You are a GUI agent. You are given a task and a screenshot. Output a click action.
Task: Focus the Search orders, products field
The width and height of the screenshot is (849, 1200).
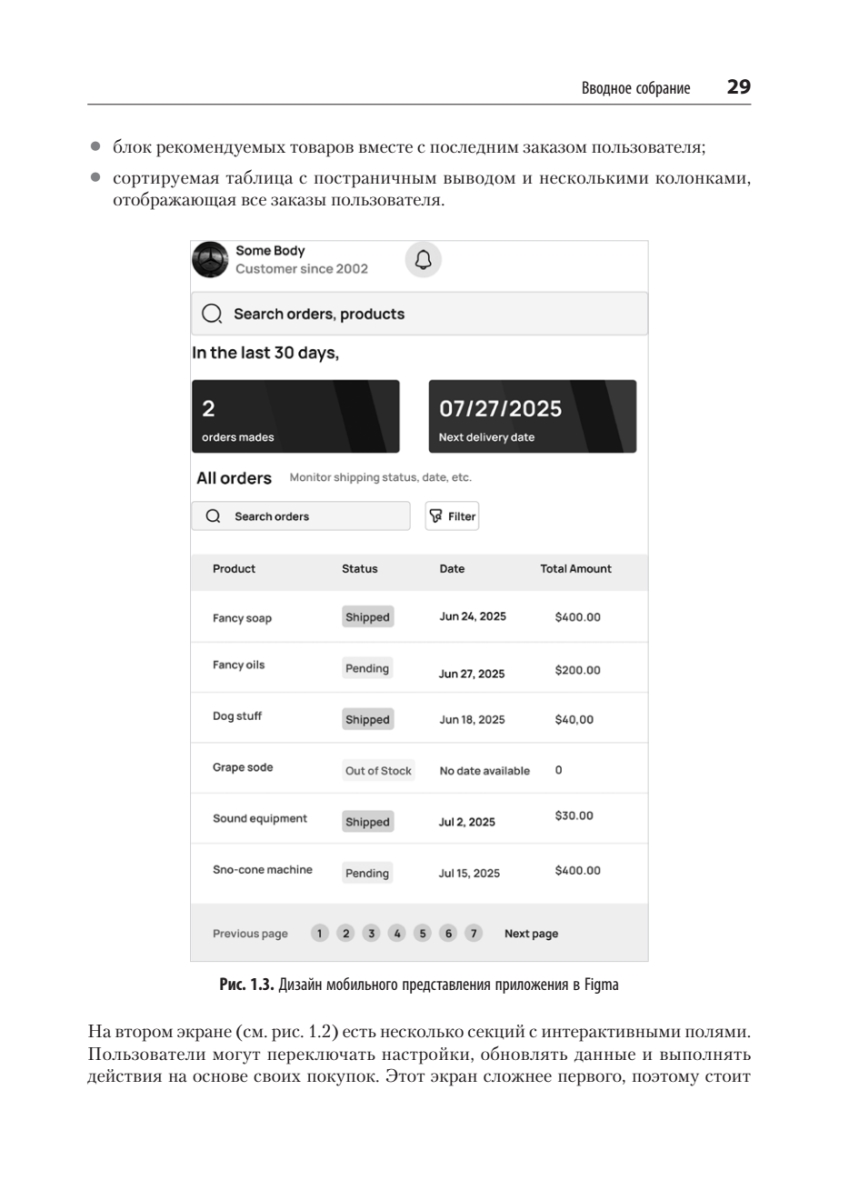420,314
